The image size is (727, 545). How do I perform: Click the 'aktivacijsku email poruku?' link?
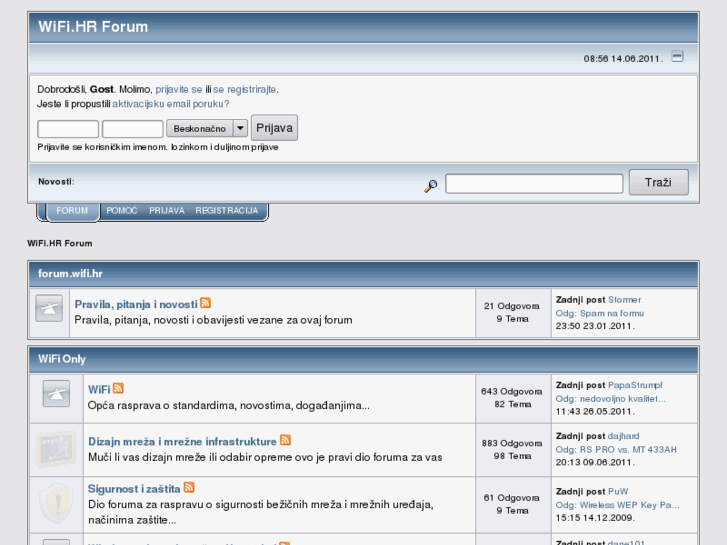pyautogui.click(x=171, y=104)
